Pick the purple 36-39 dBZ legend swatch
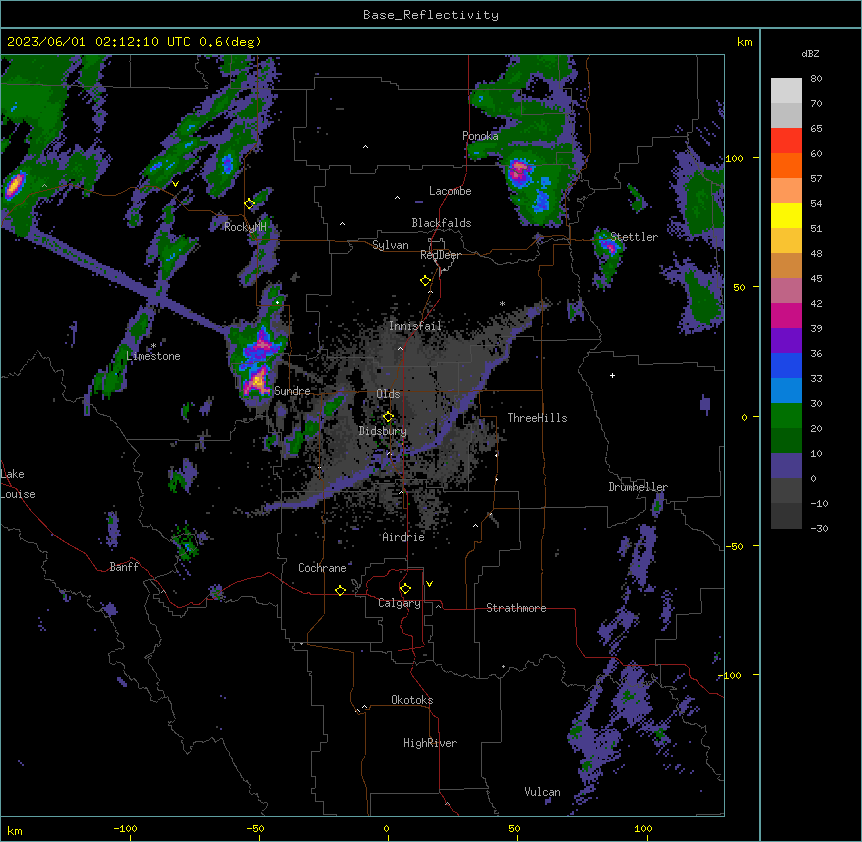 (x=786, y=341)
